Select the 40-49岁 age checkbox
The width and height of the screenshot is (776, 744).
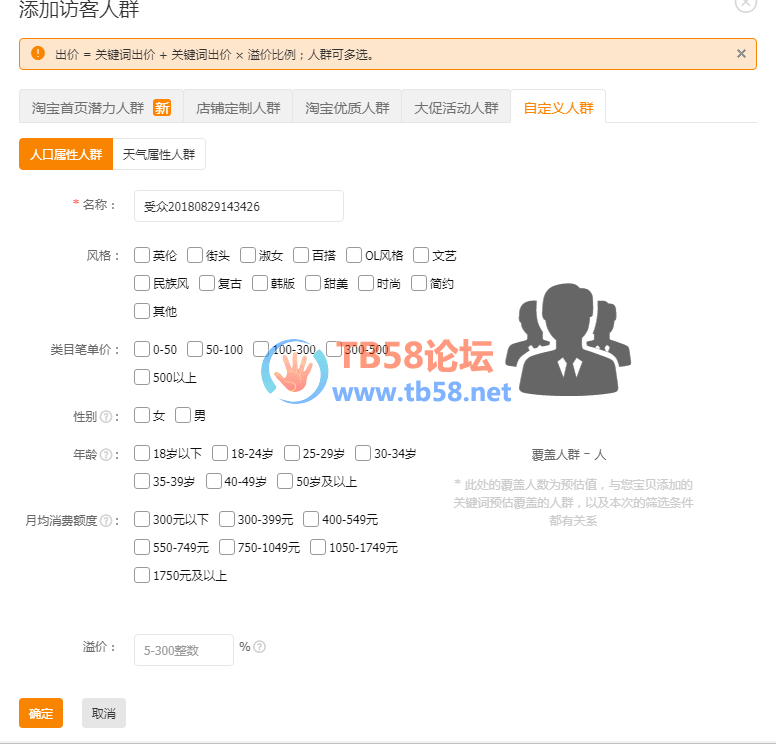point(214,481)
